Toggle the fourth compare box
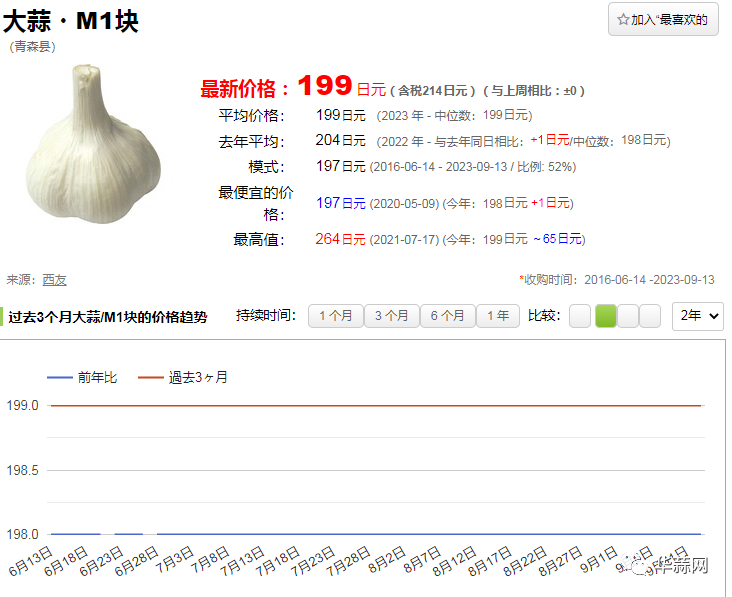The image size is (732, 597). click(650, 316)
